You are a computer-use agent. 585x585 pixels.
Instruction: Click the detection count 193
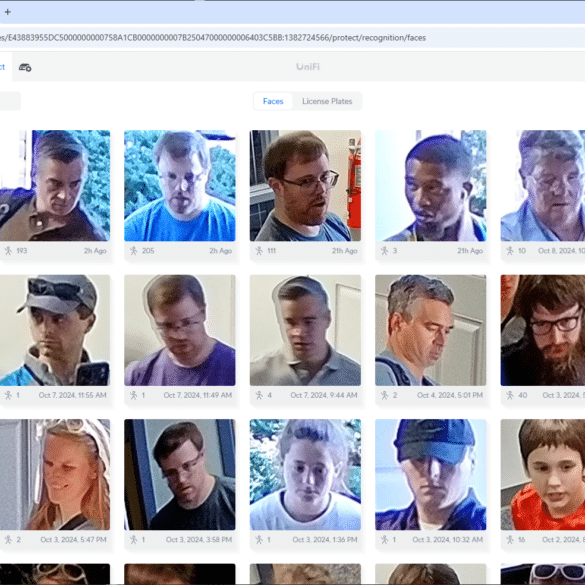click(22, 251)
